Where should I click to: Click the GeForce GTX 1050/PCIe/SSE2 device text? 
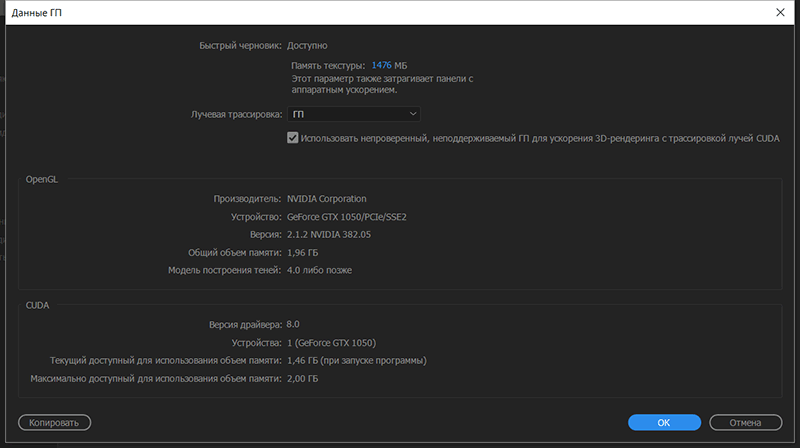pyautogui.click(x=346, y=217)
